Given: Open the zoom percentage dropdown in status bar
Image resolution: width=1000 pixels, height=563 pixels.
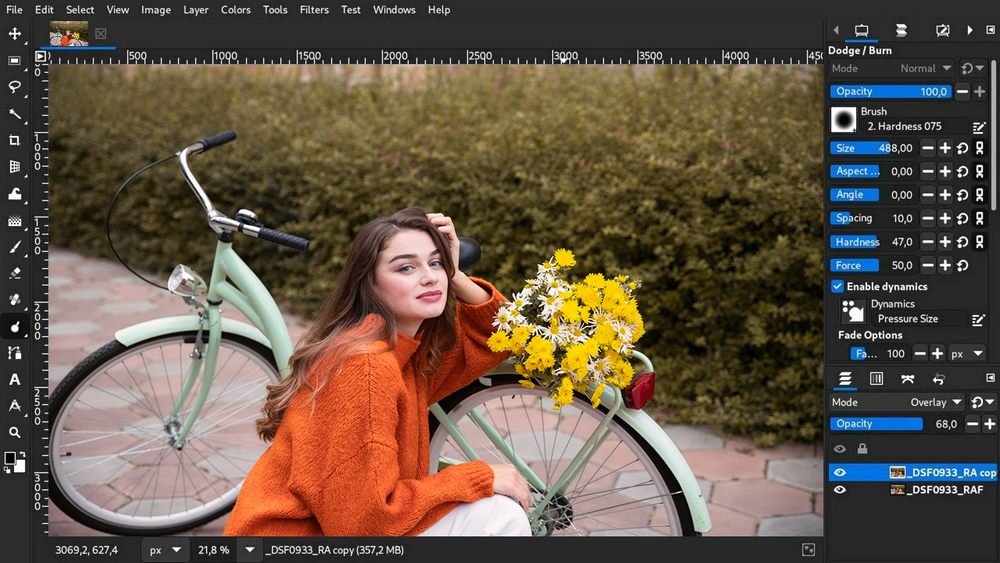Looking at the screenshot, I should (x=249, y=550).
